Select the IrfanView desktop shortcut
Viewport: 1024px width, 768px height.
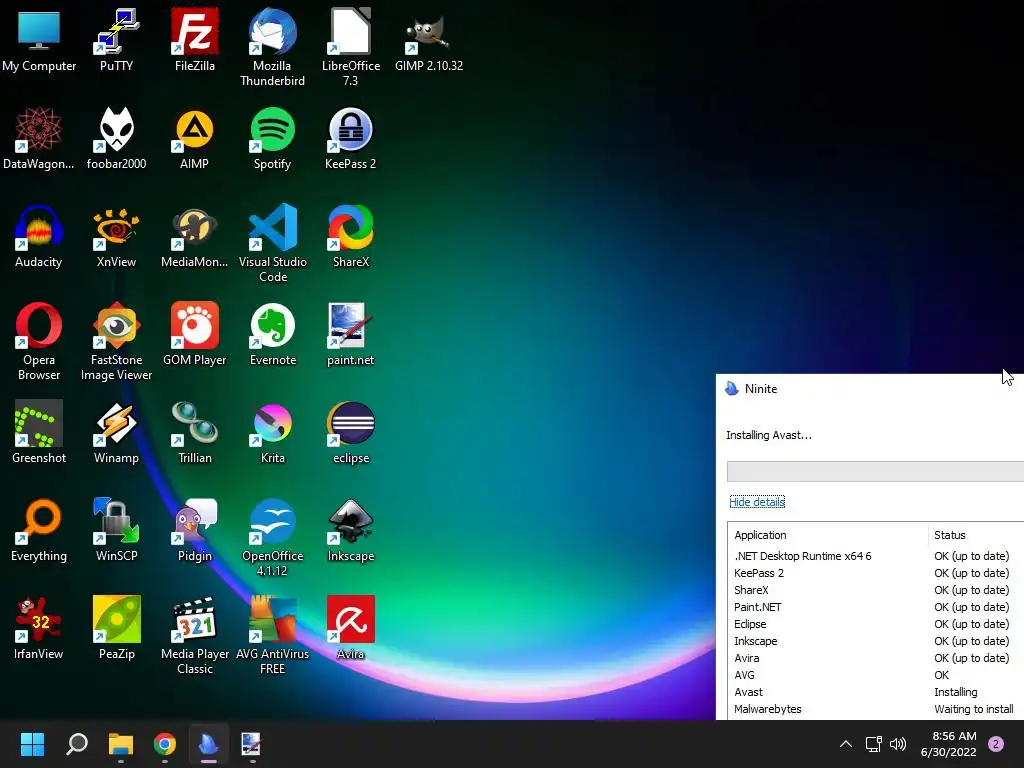[x=39, y=628]
